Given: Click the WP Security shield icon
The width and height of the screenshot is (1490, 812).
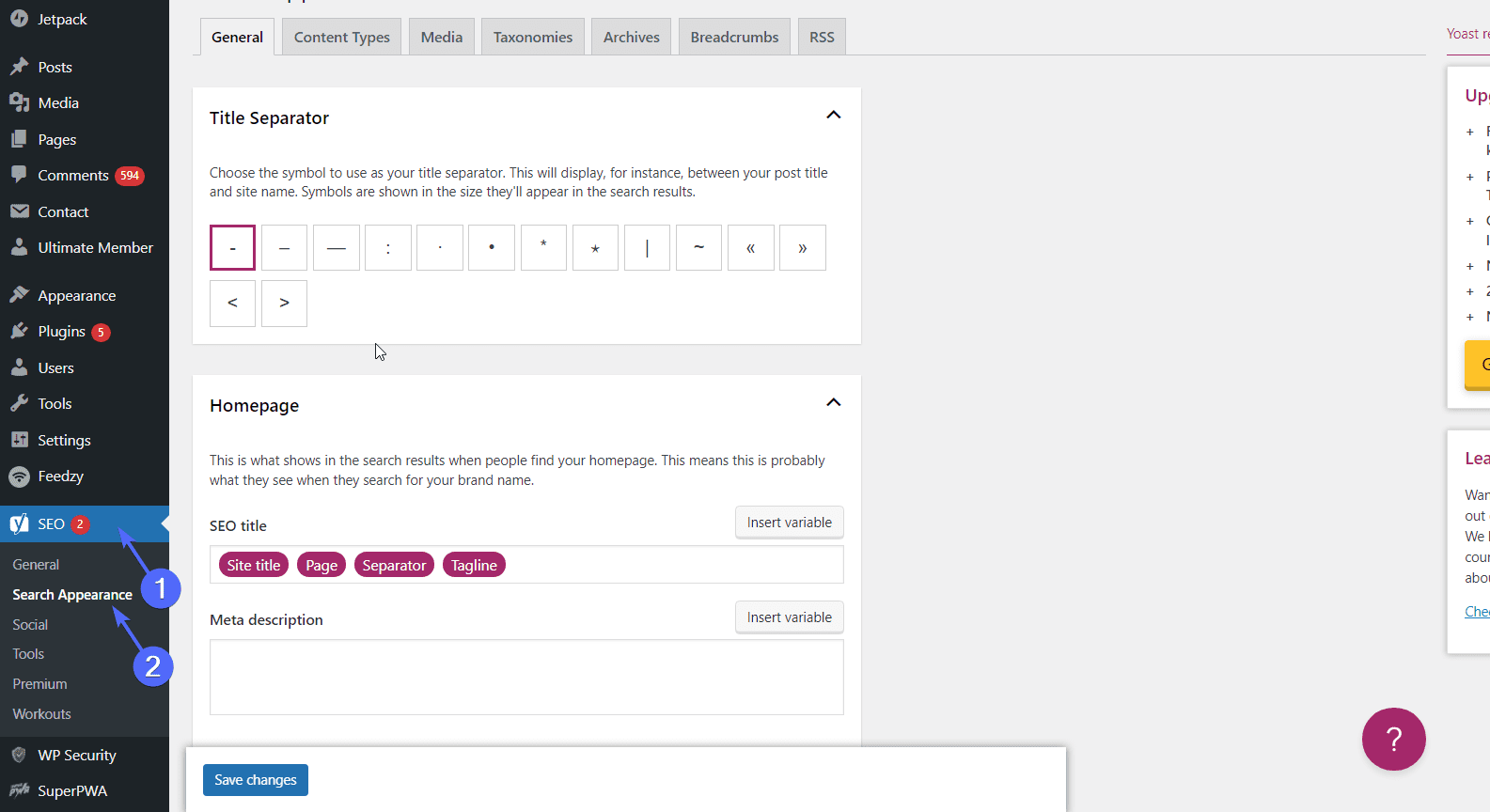Looking at the screenshot, I should pos(19,755).
